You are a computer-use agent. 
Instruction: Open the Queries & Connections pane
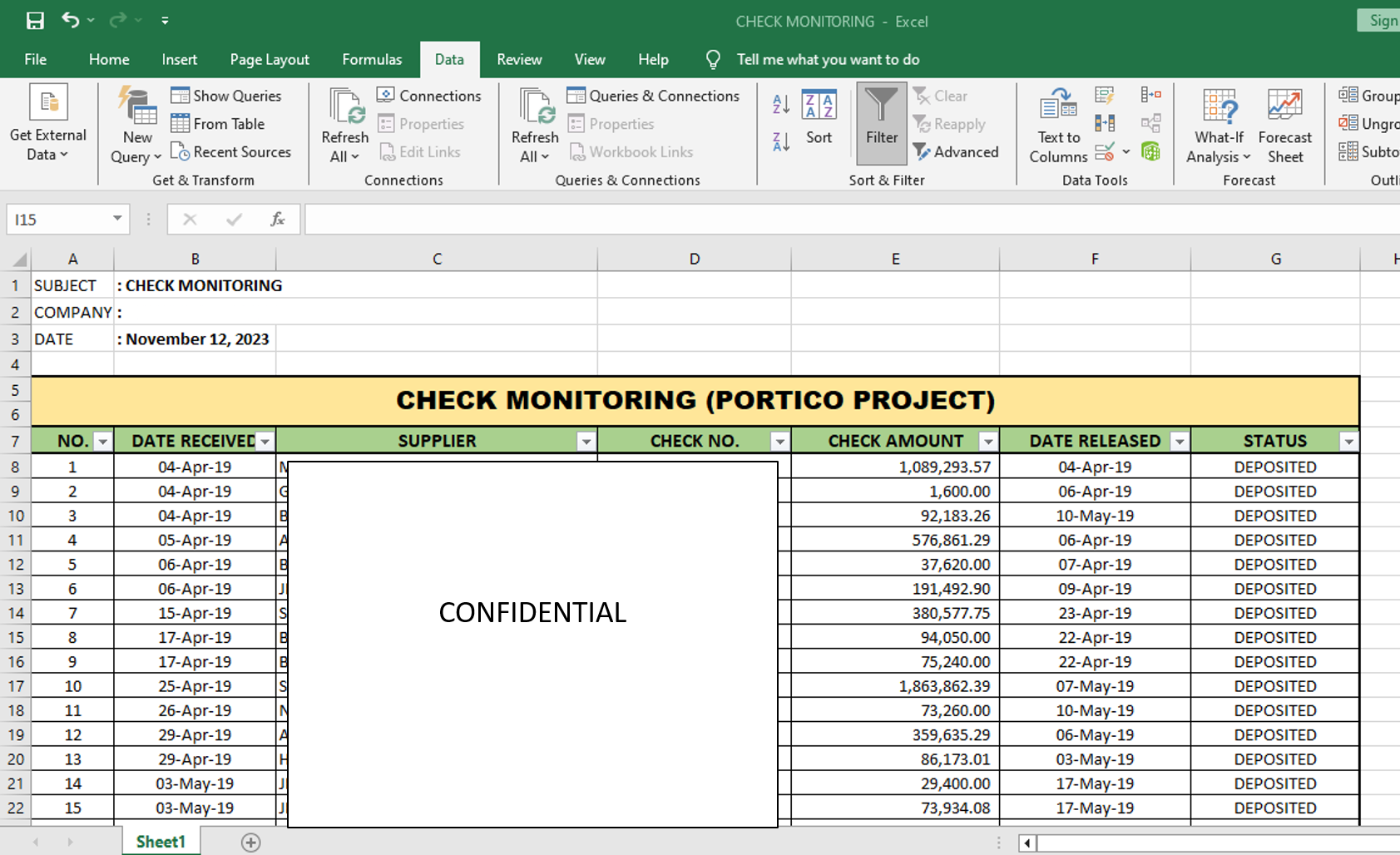point(653,96)
